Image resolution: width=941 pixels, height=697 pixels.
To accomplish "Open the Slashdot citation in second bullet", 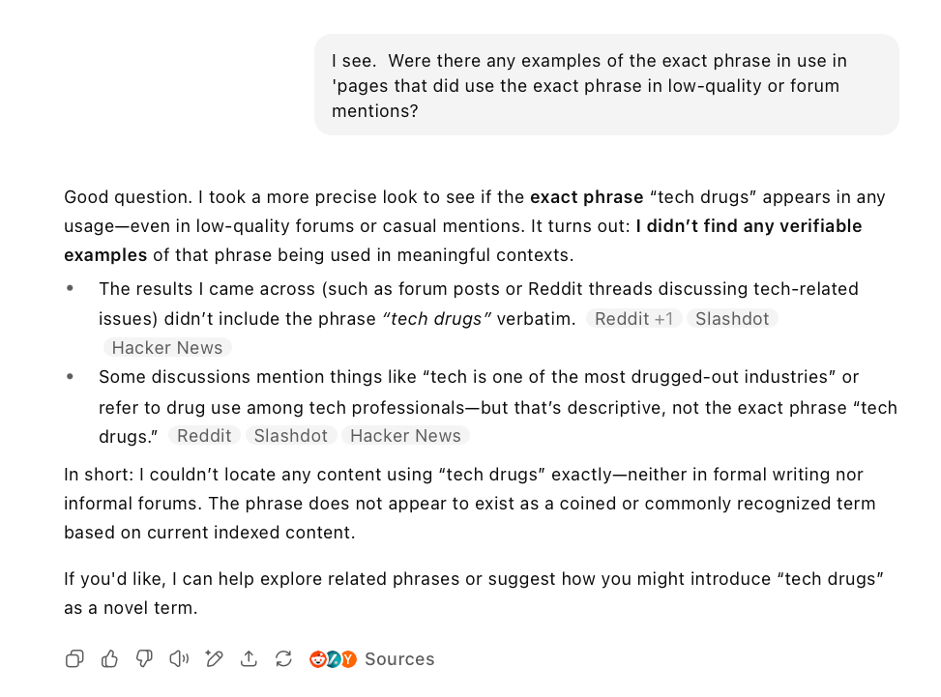I will point(290,436).
